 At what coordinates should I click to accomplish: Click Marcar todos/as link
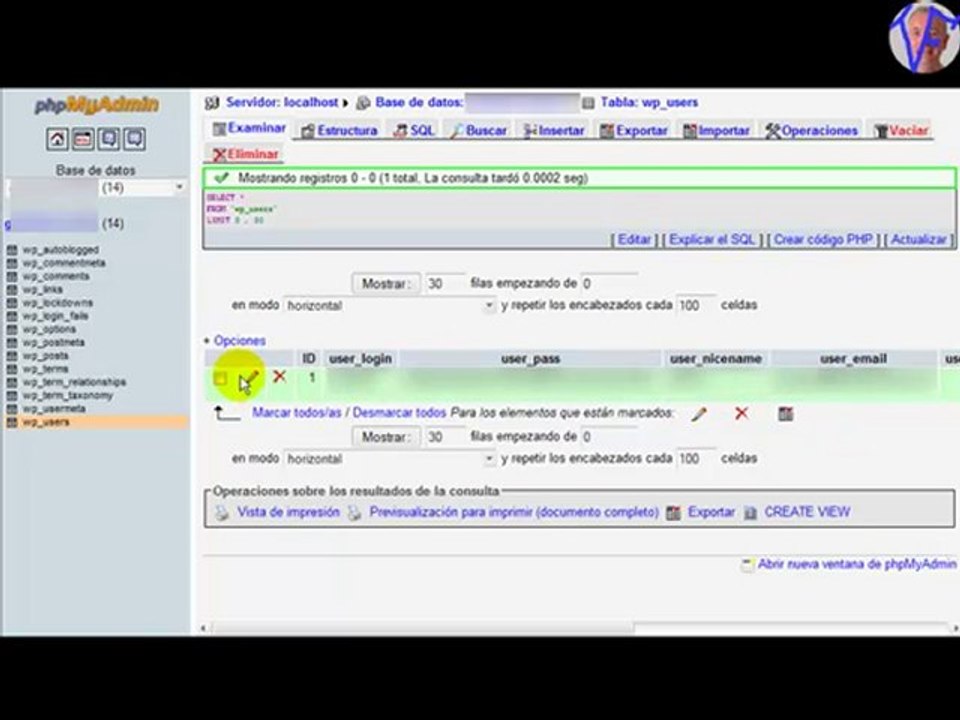(296, 413)
